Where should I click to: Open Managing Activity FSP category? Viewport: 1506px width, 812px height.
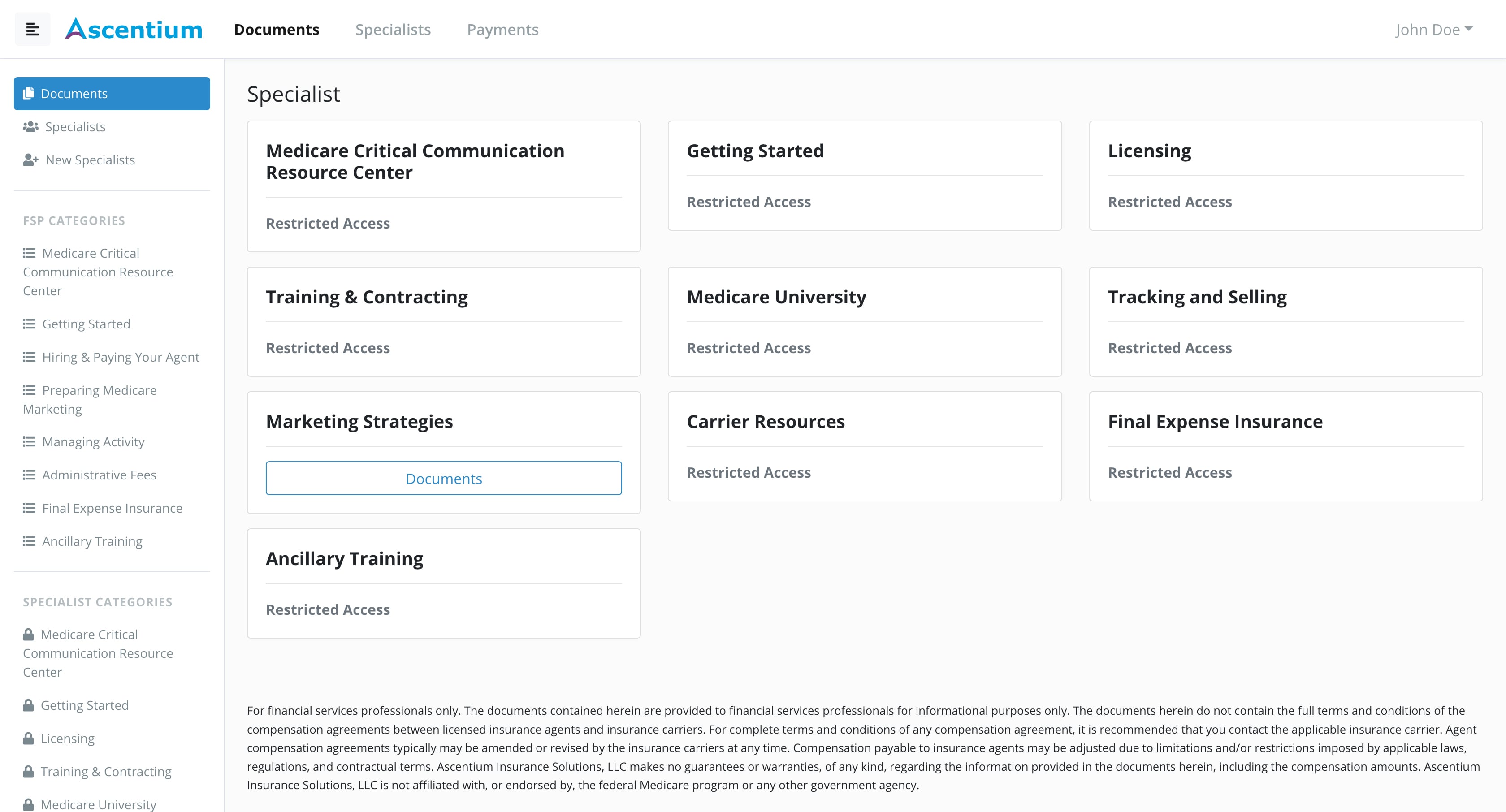(x=93, y=442)
